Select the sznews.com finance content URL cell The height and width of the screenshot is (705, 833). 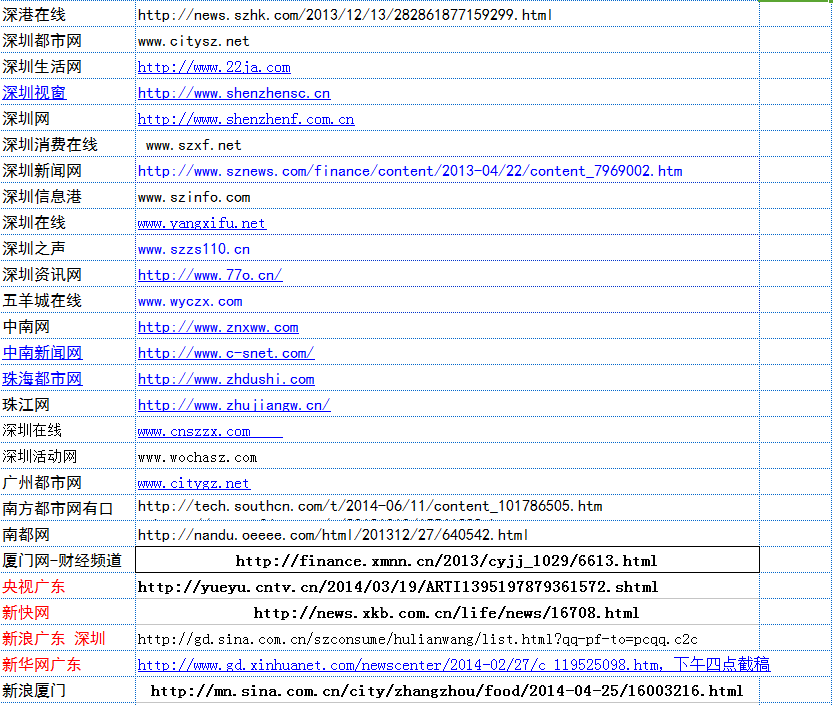447,171
